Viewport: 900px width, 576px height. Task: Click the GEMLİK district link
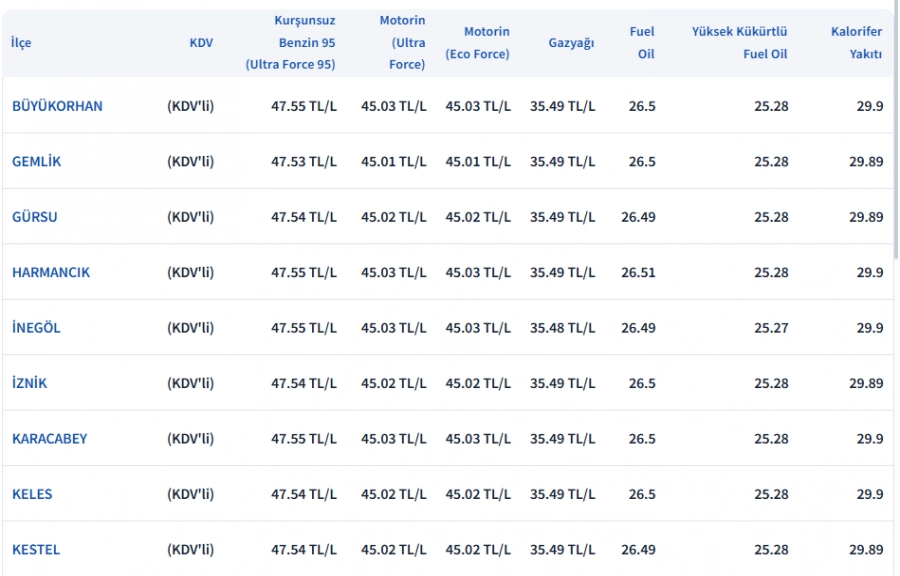click(x=36, y=161)
